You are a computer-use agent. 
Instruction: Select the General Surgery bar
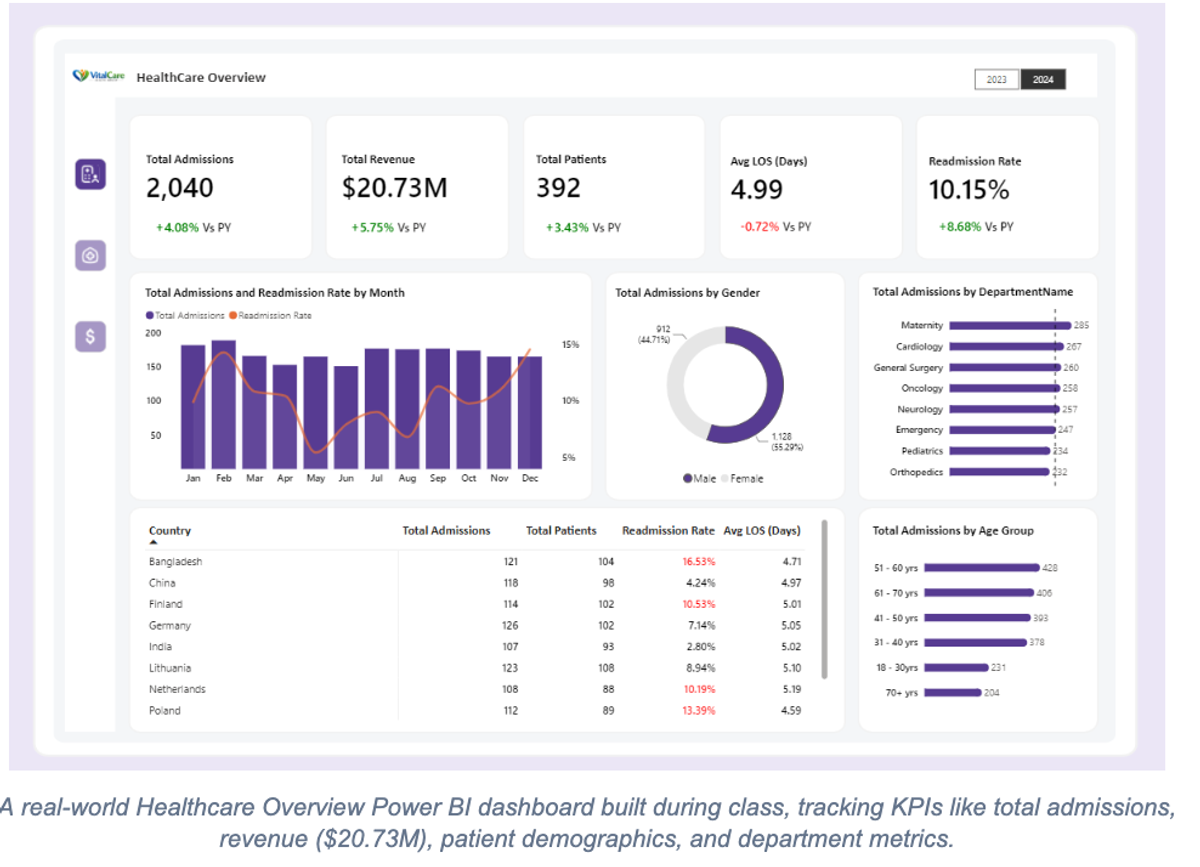(x=1005, y=367)
